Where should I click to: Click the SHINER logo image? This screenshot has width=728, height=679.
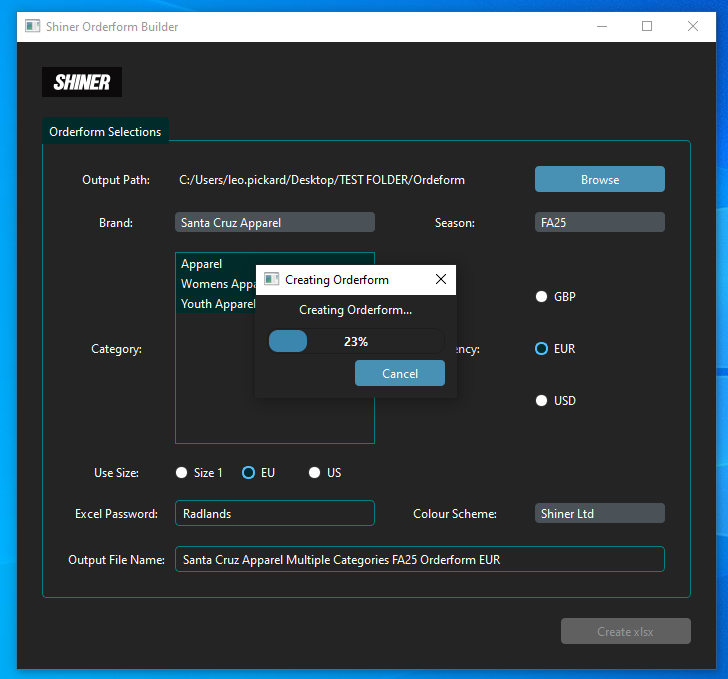point(82,82)
